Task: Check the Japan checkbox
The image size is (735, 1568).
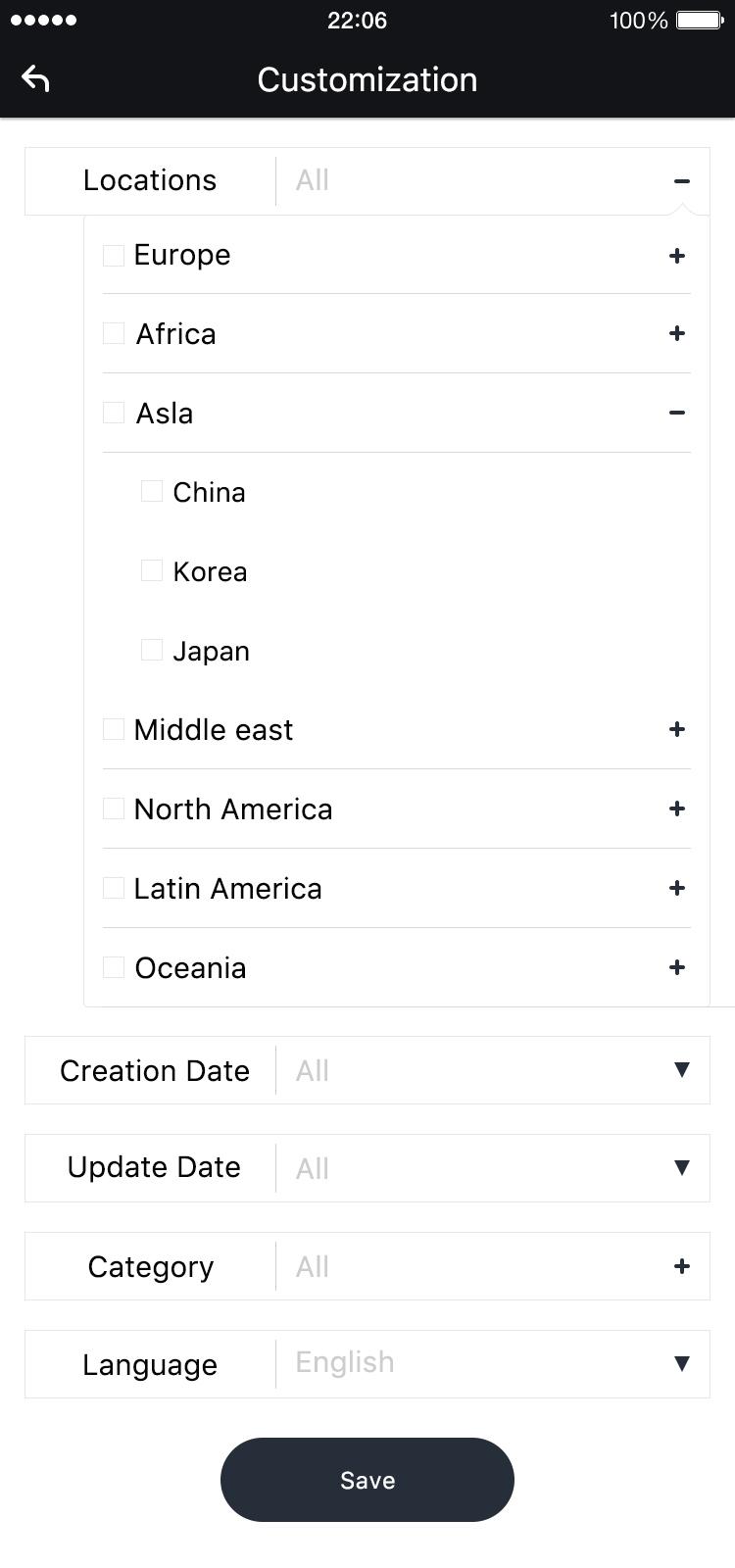Action: 152,649
